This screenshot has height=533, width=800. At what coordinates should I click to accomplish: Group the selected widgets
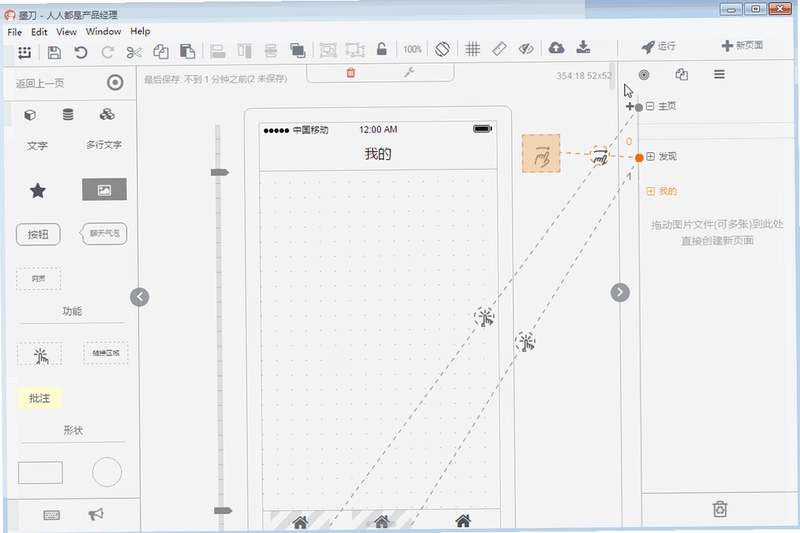328,50
